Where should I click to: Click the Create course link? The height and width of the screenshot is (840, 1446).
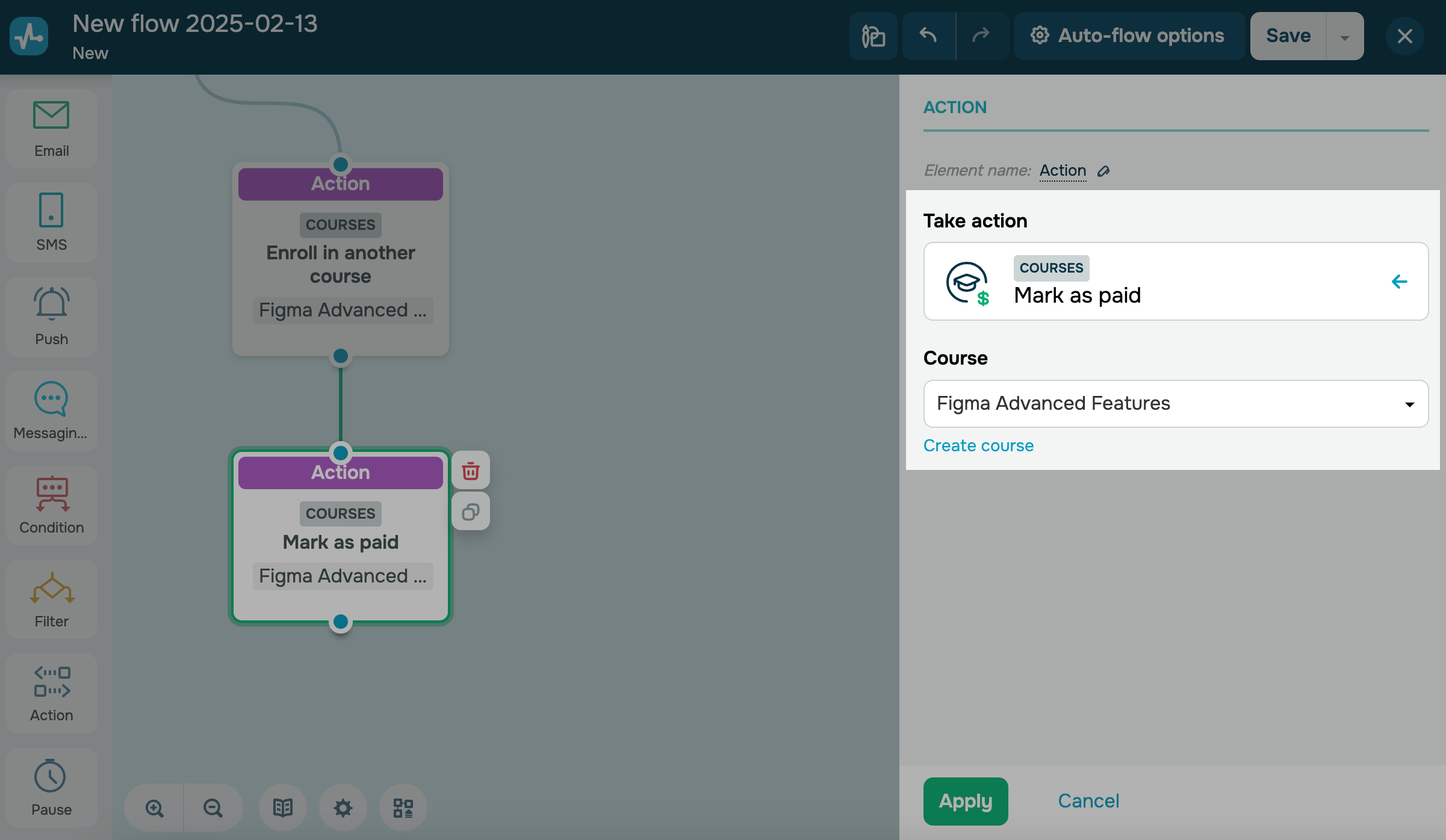click(978, 445)
